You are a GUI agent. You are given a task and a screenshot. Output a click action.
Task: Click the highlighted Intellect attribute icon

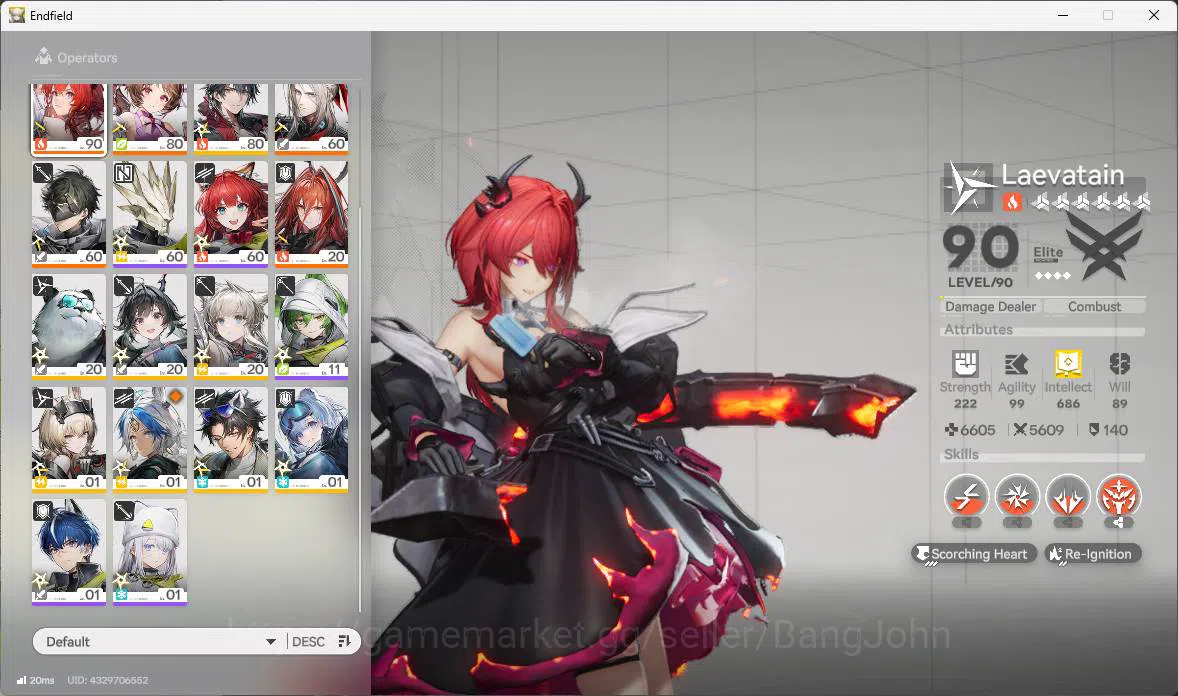(x=1068, y=364)
